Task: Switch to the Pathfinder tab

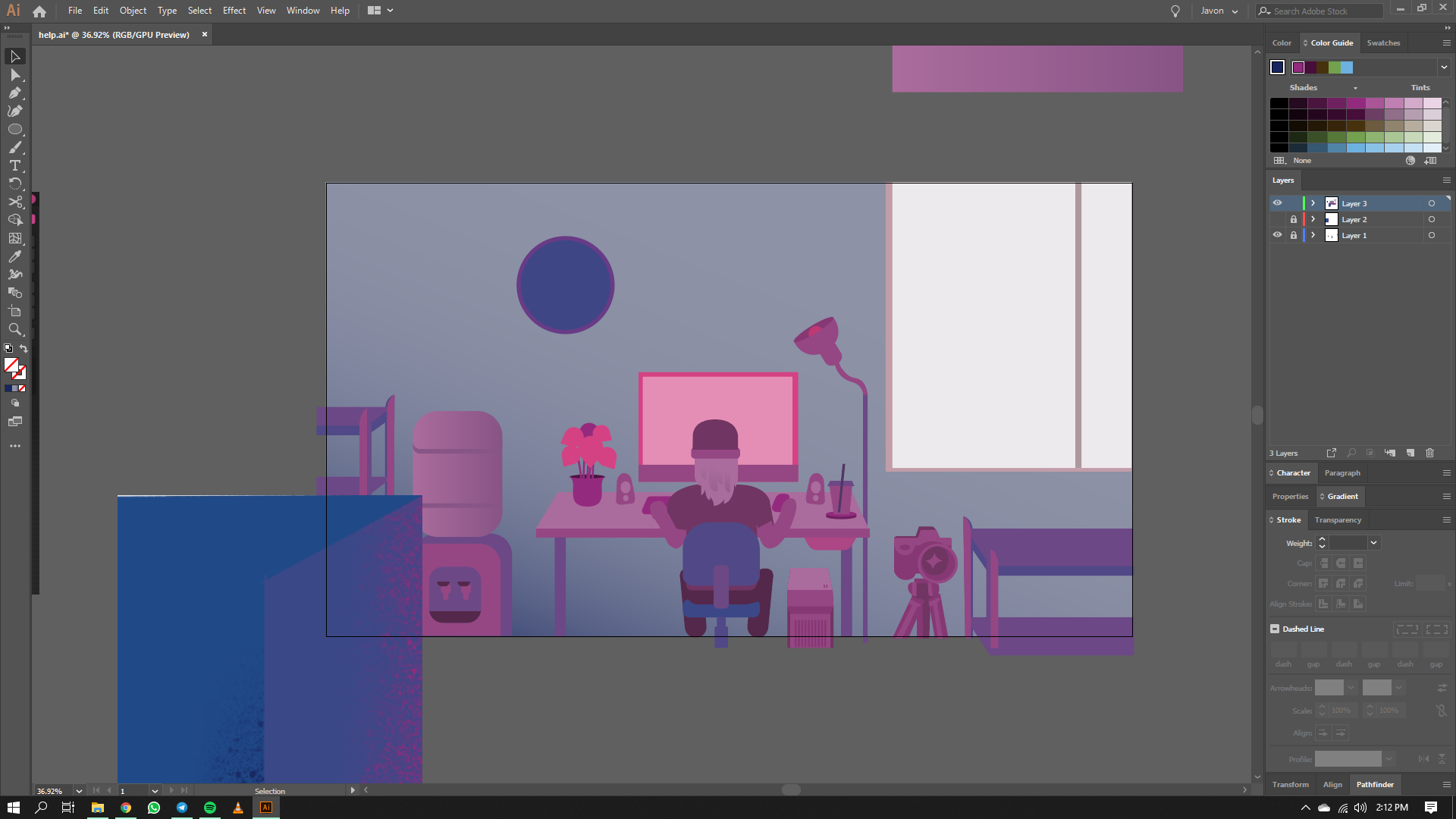Action: 1375,785
